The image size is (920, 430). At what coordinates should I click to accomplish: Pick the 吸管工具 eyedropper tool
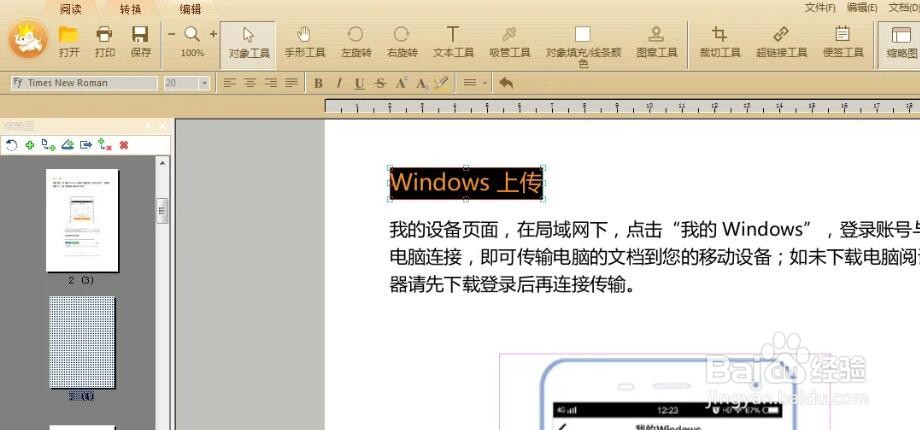[x=509, y=41]
